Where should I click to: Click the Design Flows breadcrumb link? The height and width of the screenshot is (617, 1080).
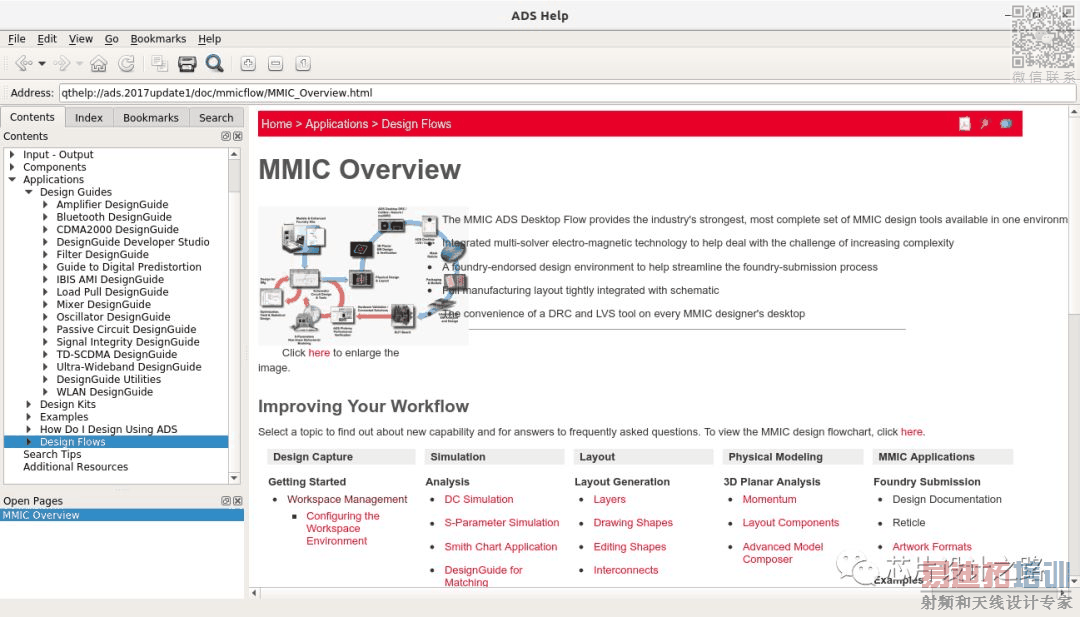(x=416, y=124)
